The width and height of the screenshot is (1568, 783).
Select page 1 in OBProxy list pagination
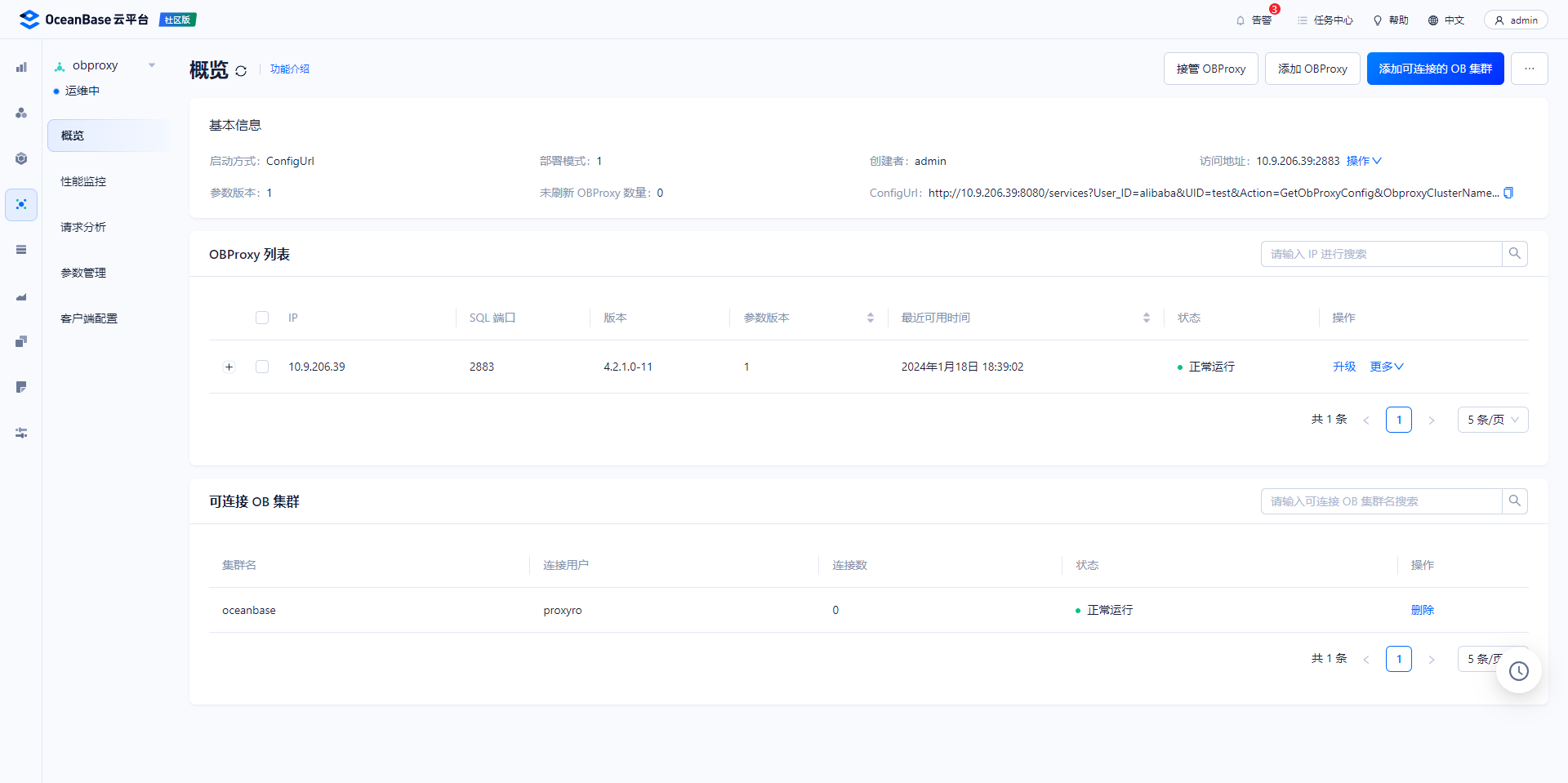coord(1399,420)
